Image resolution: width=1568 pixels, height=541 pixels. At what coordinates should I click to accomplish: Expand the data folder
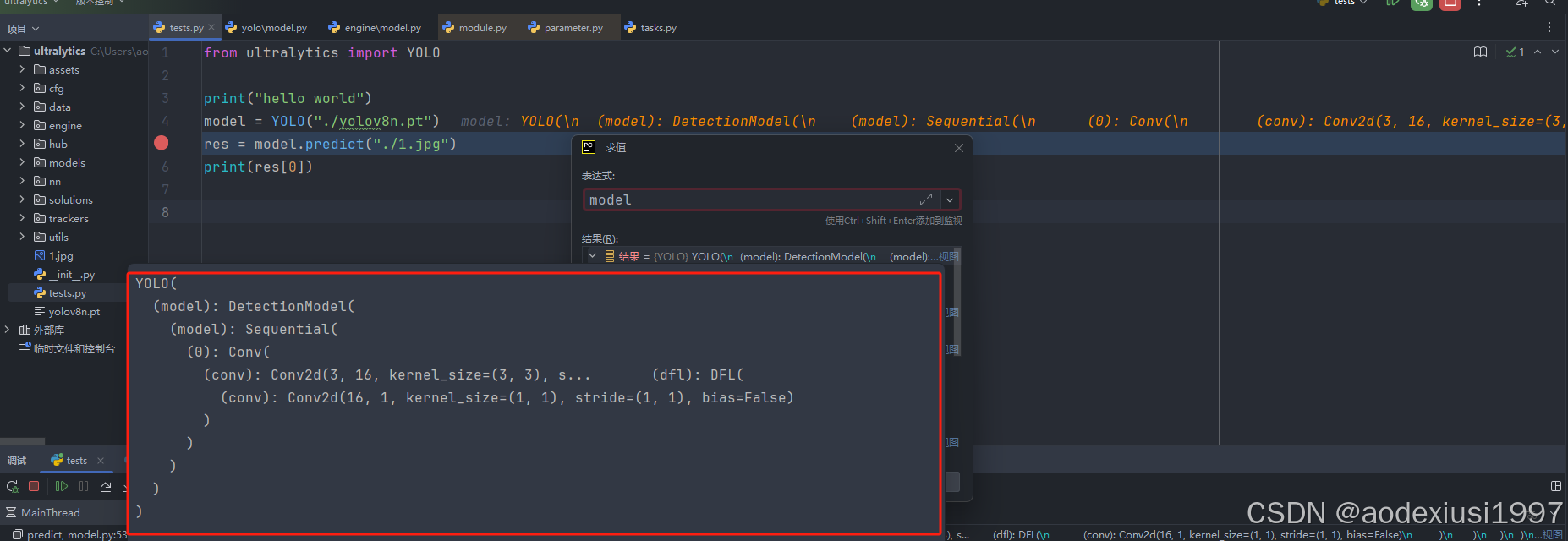point(22,107)
